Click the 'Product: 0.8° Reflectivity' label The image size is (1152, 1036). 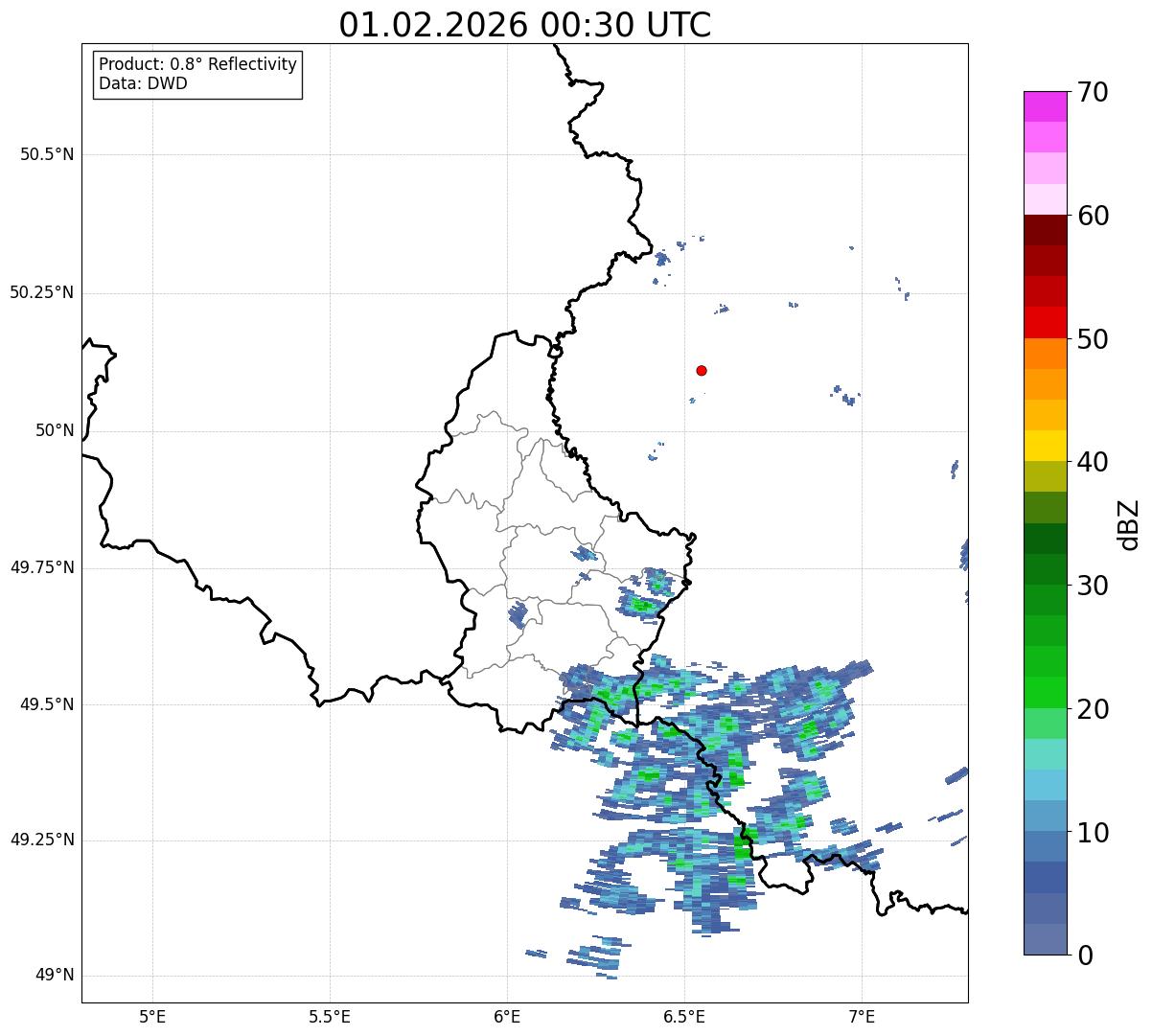pyautogui.click(x=198, y=64)
